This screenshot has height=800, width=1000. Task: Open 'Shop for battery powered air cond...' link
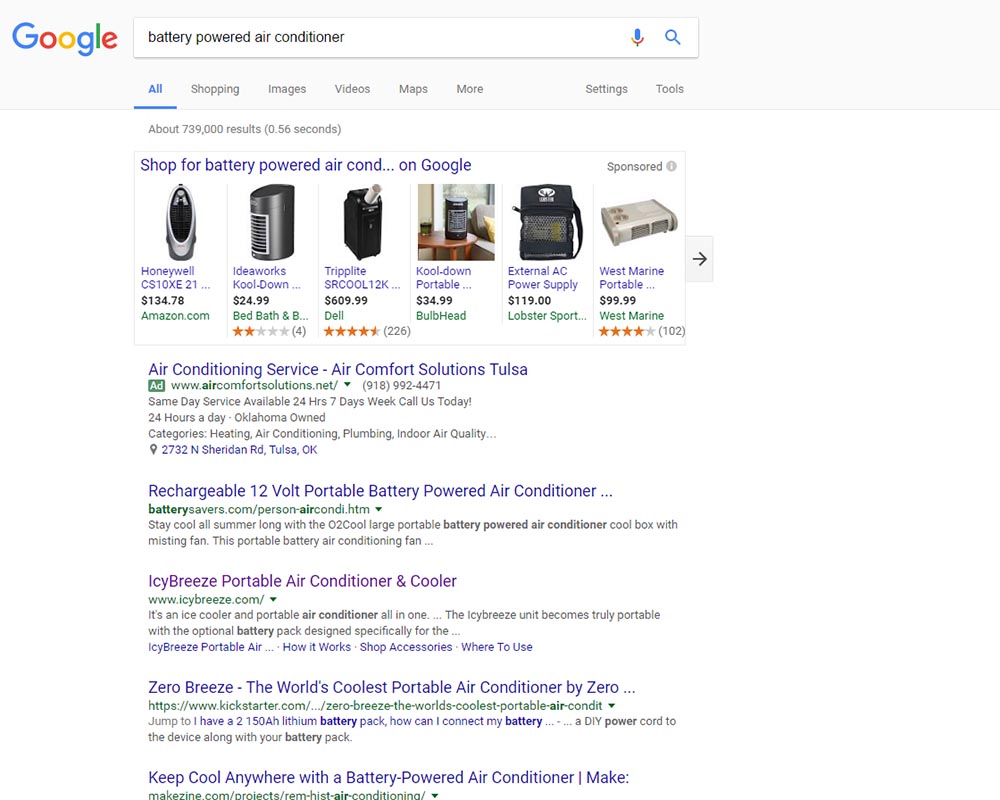pyautogui.click(x=305, y=165)
